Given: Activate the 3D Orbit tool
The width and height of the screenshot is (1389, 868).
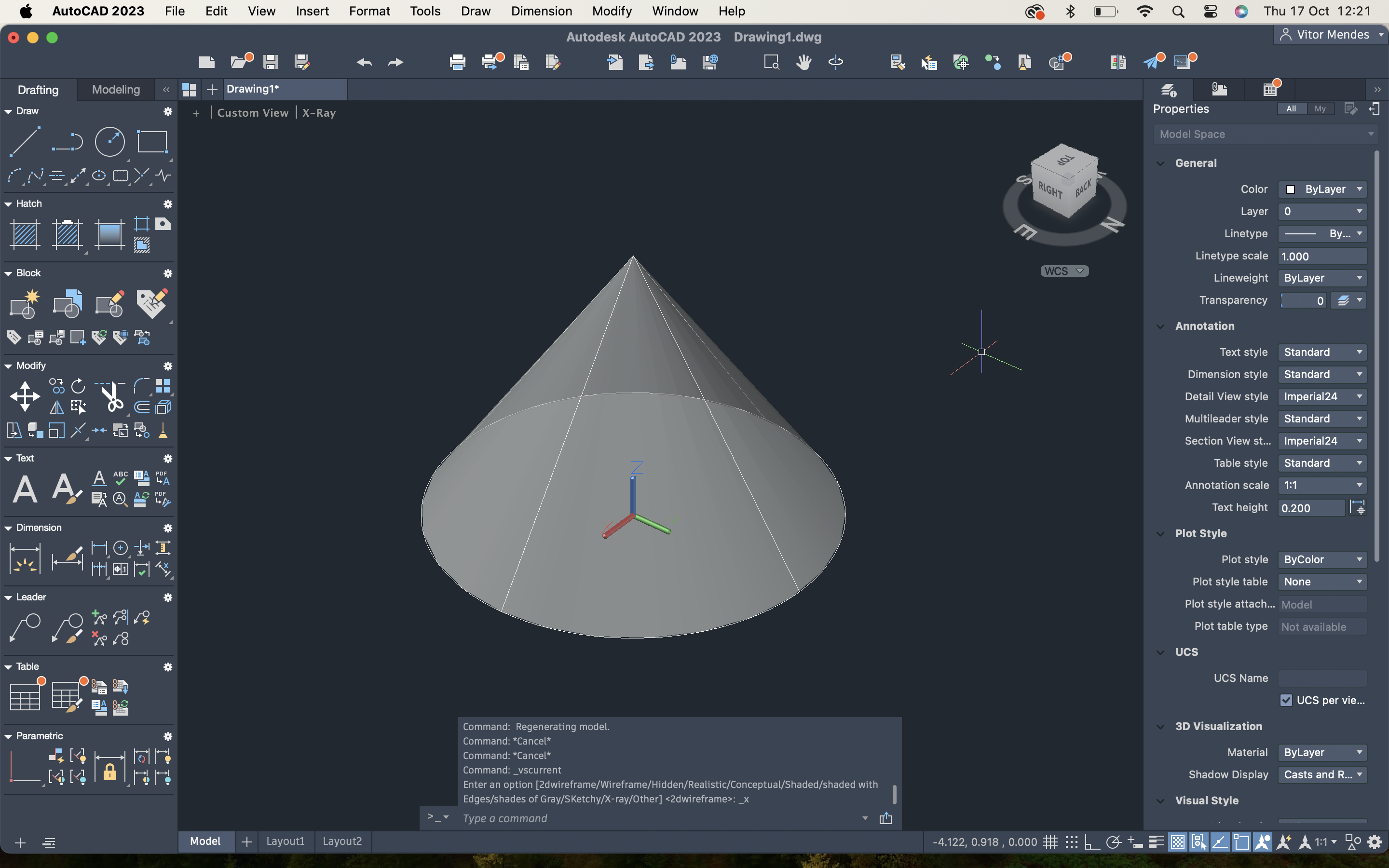Looking at the screenshot, I should 836,62.
